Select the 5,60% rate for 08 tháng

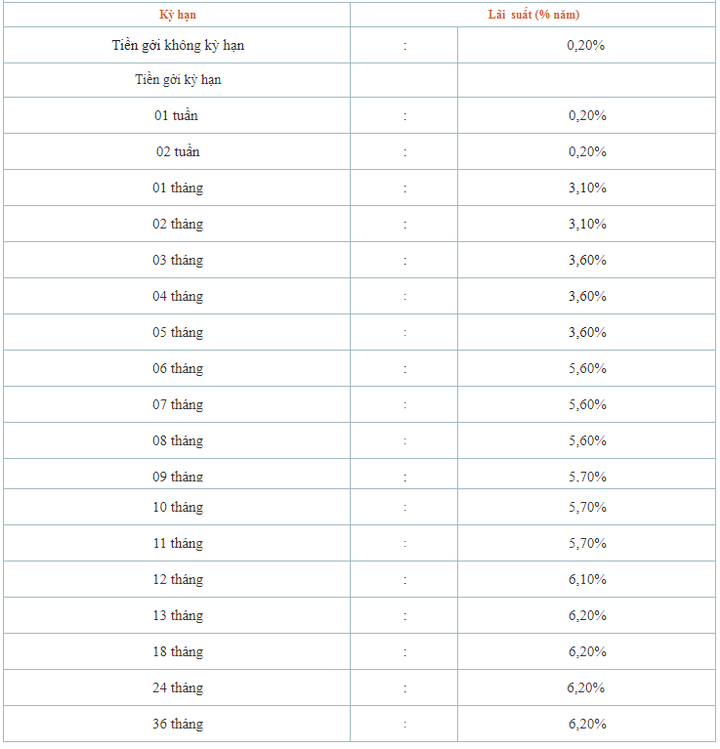587,441
